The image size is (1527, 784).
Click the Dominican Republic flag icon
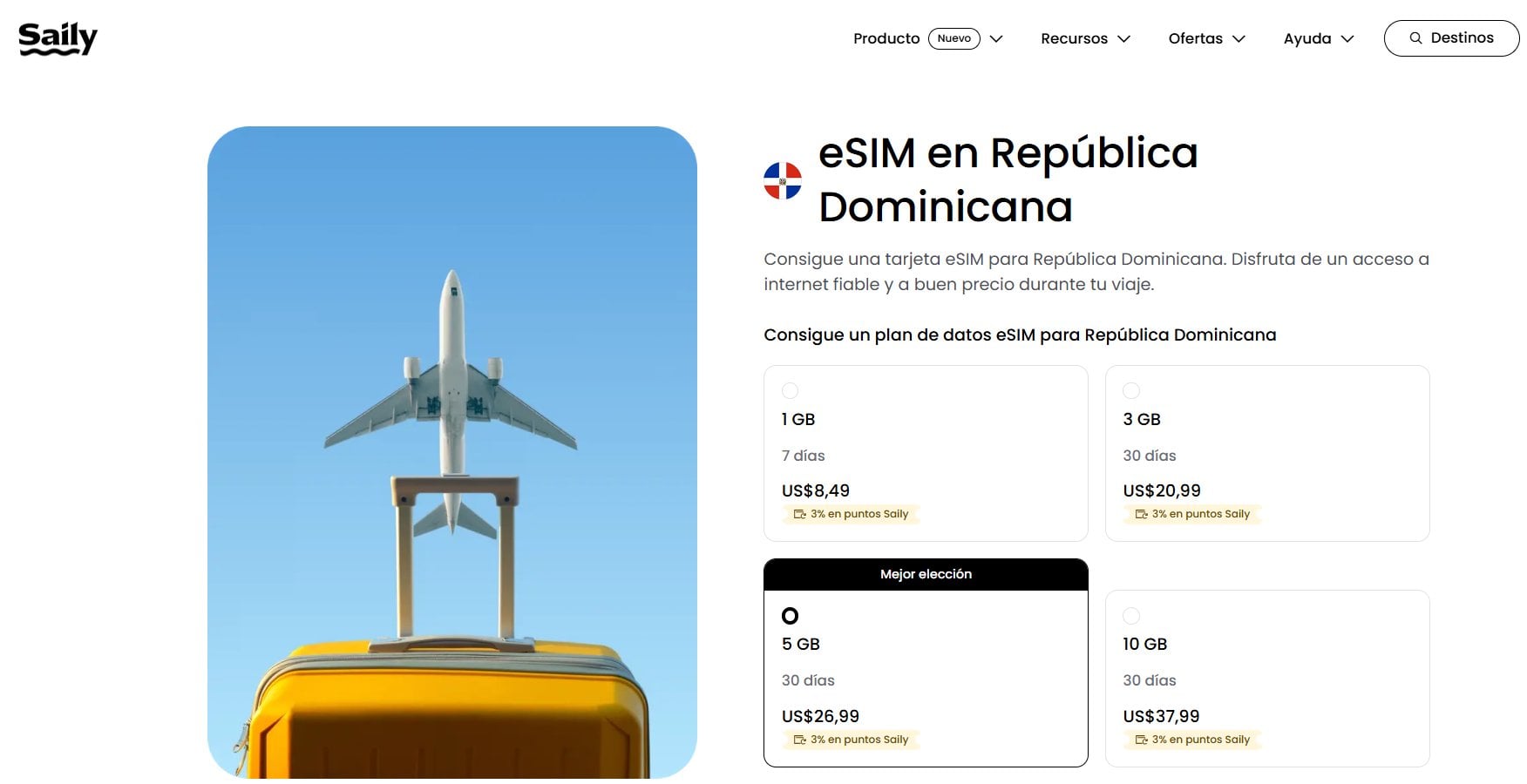point(782,181)
